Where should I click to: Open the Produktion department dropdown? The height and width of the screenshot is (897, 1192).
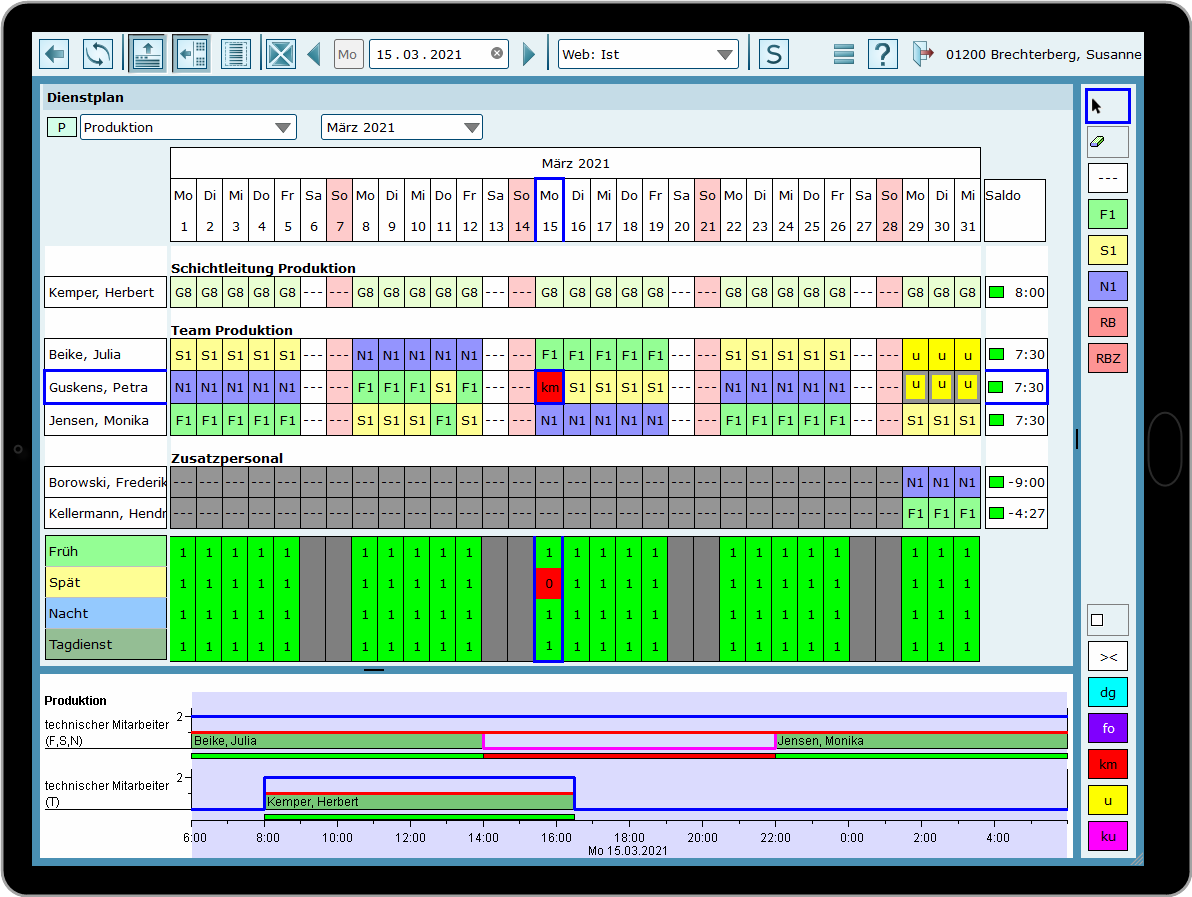(188, 127)
